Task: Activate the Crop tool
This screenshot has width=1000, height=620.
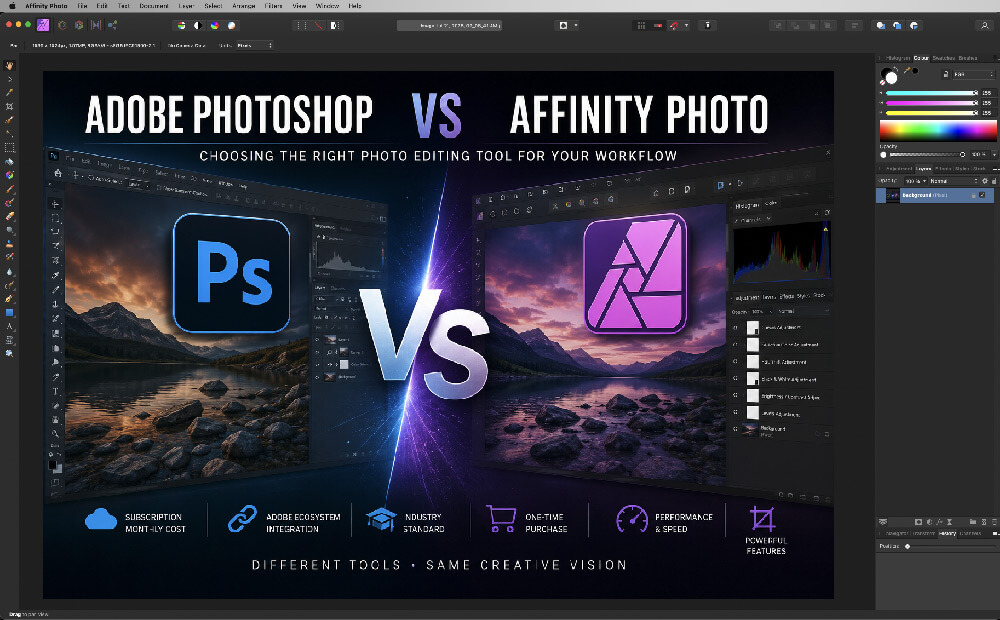Action: coord(9,107)
